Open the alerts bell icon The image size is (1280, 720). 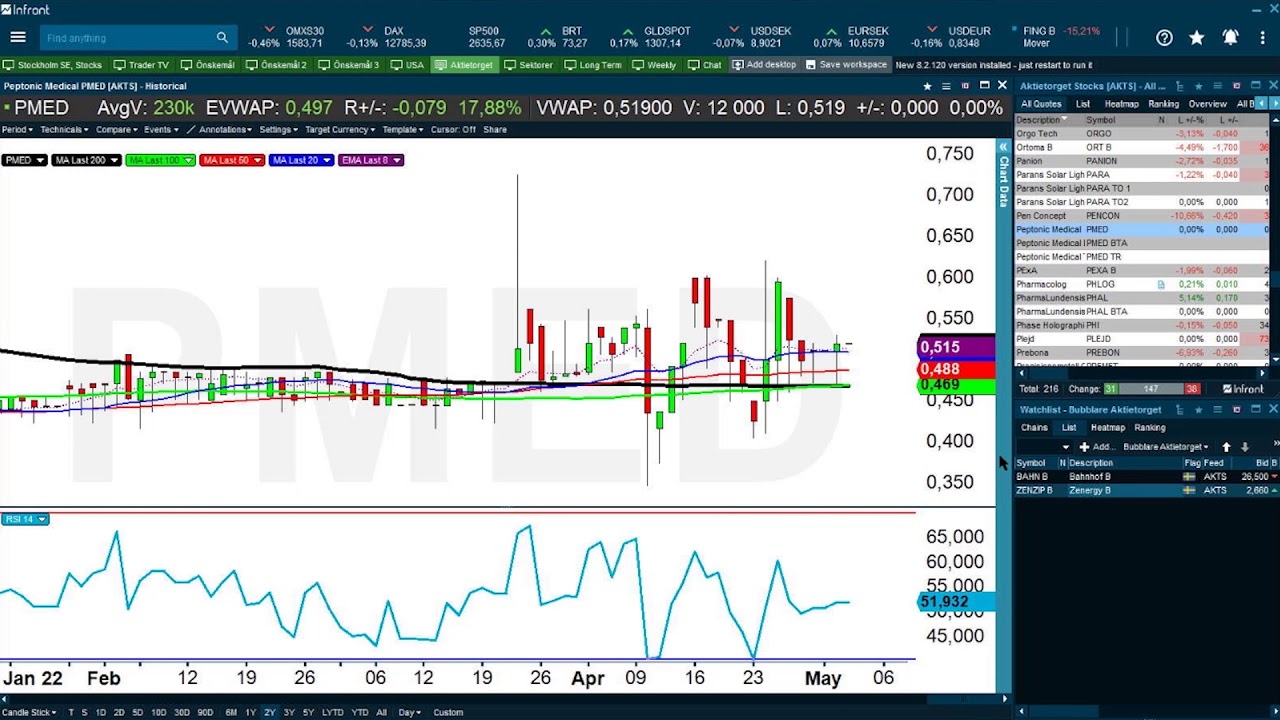pos(1230,38)
